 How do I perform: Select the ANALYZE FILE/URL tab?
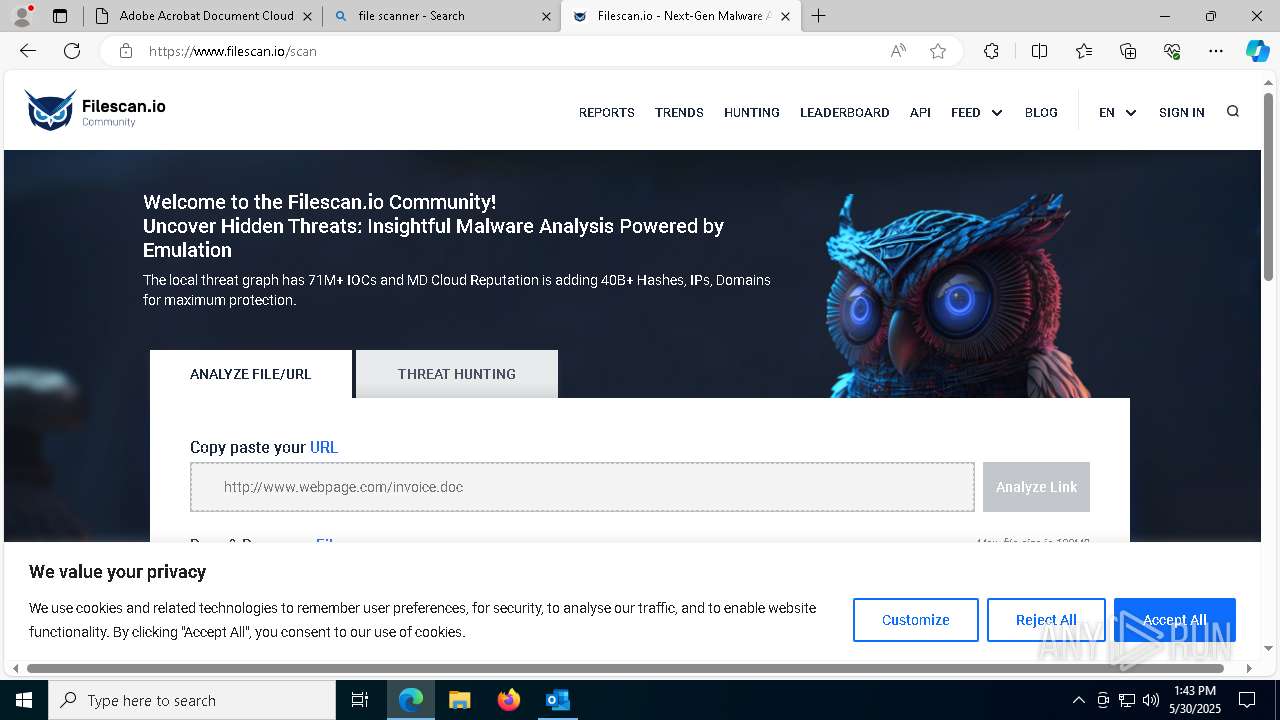[x=251, y=374]
